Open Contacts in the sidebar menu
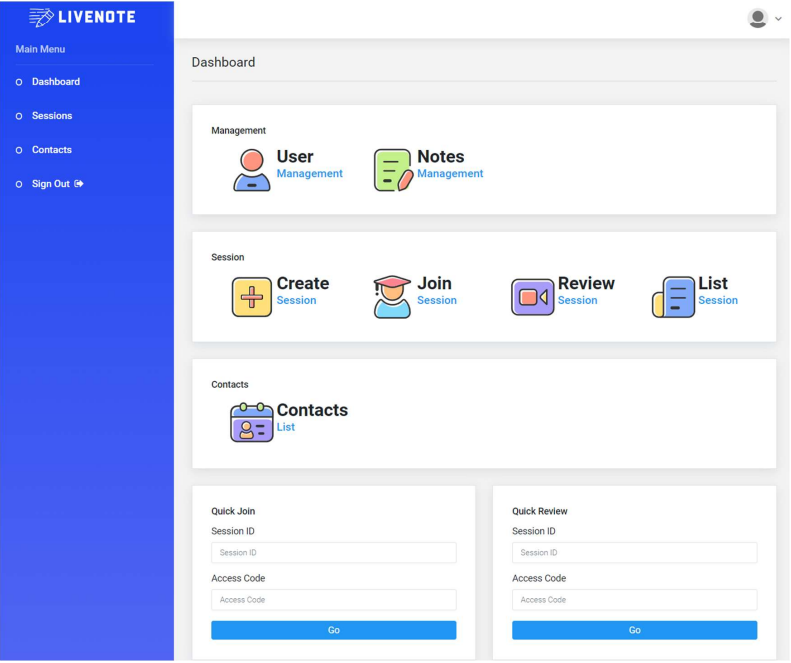This screenshot has height=663, width=791. [x=52, y=150]
